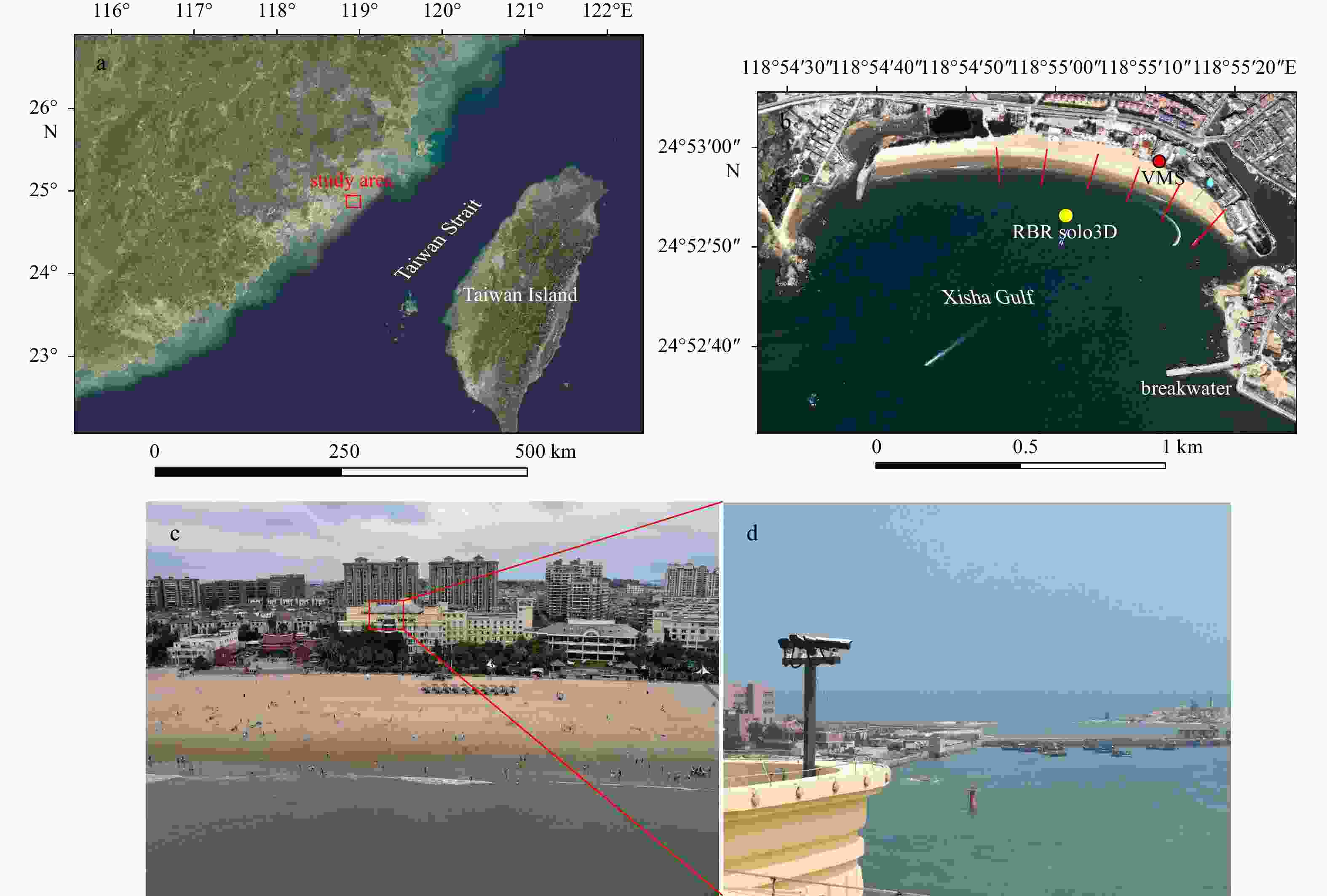The width and height of the screenshot is (1327, 896).
Task: Click the '25°' latitude label
Action: (x=44, y=190)
